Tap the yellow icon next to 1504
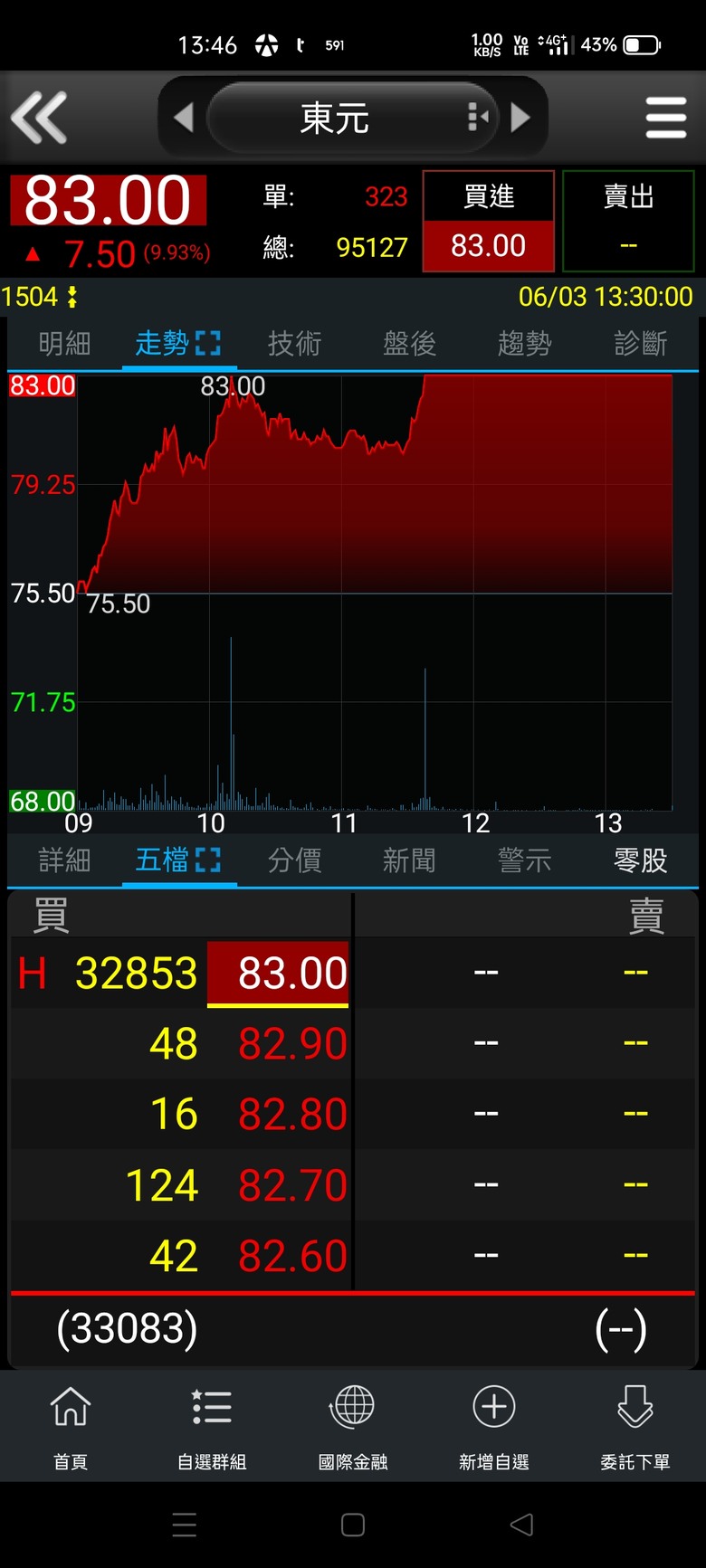Viewport: 706px width, 1568px height. pyautogui.click(x=72, y=297)
